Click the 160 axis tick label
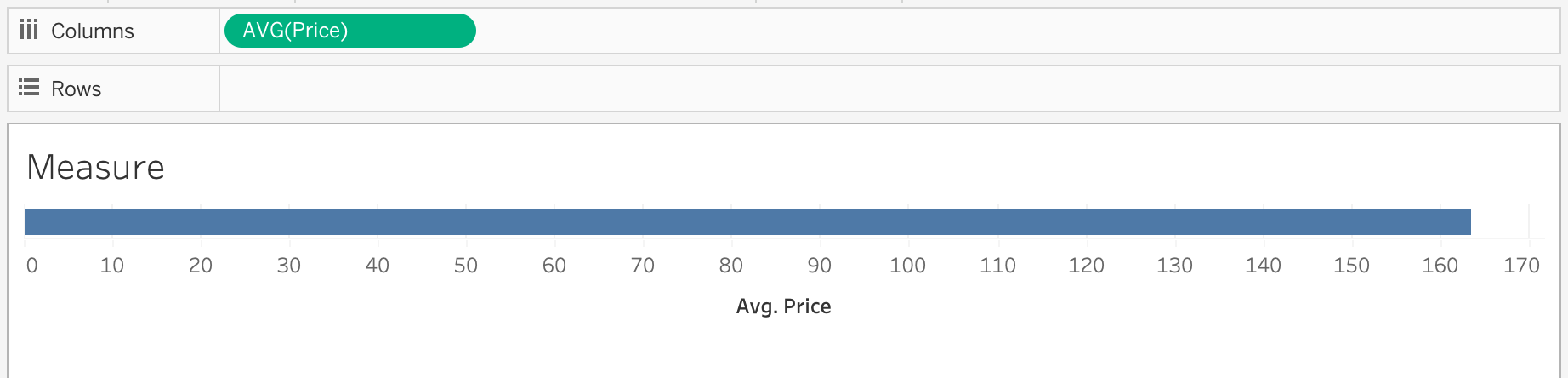Image resolution: width=1568 pixels, height=378 pixels. 1440,266
